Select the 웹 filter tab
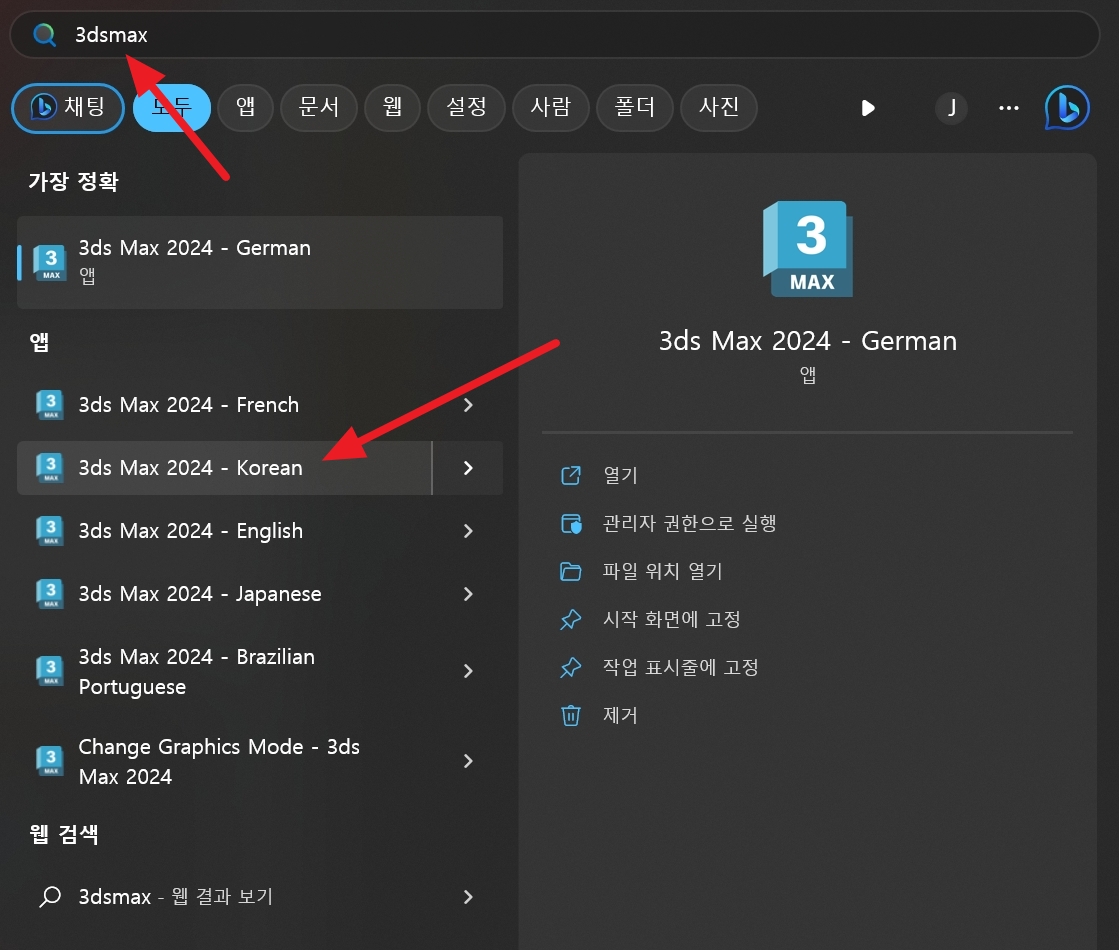 (x=392, y=108)
